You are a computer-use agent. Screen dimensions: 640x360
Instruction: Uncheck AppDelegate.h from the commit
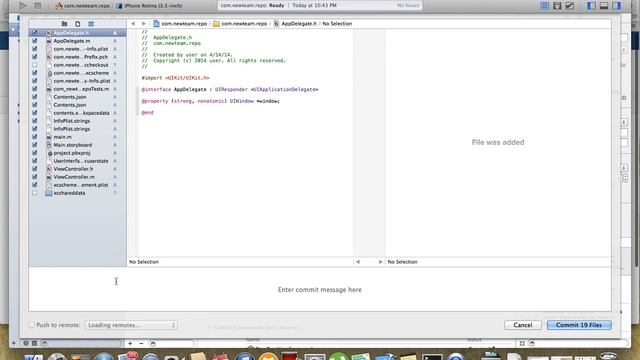(35, 33)
